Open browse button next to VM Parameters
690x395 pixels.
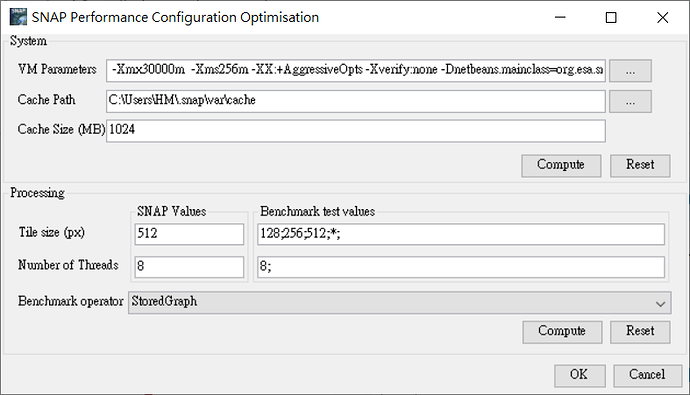coord(630,70)
